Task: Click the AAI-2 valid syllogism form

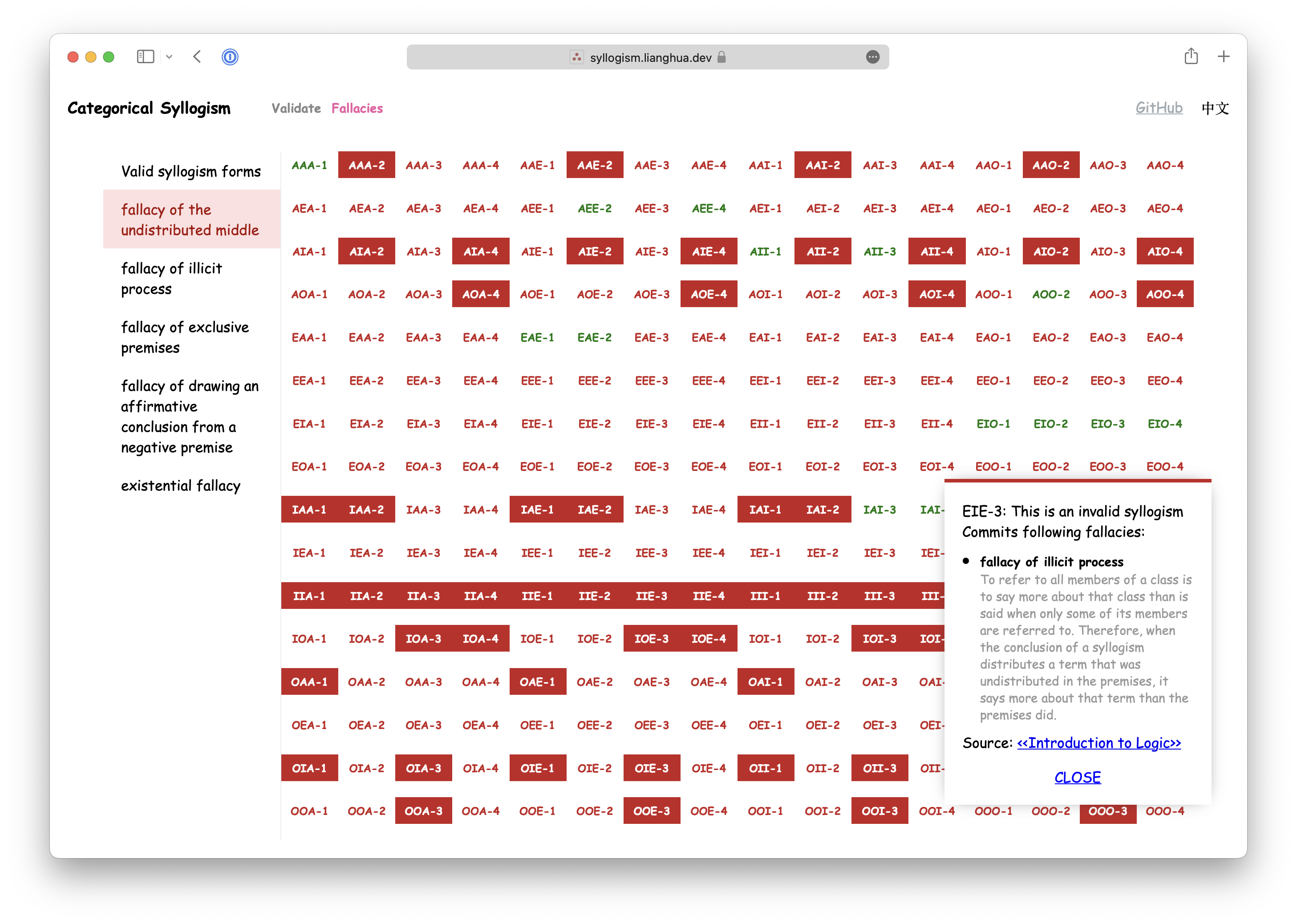Action: 822,165
